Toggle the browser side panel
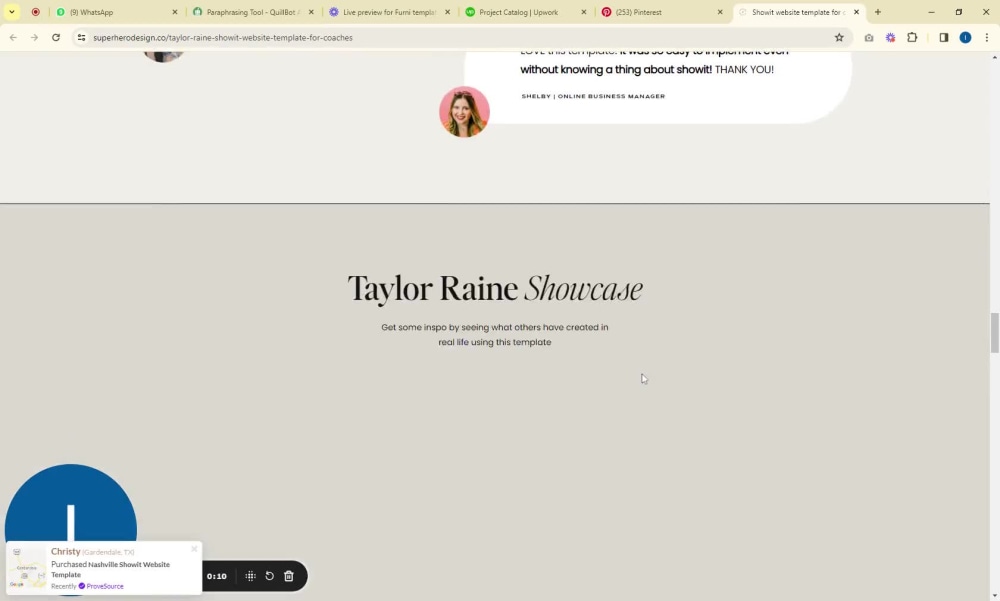 pyautogui.click(x=944, y=38)
